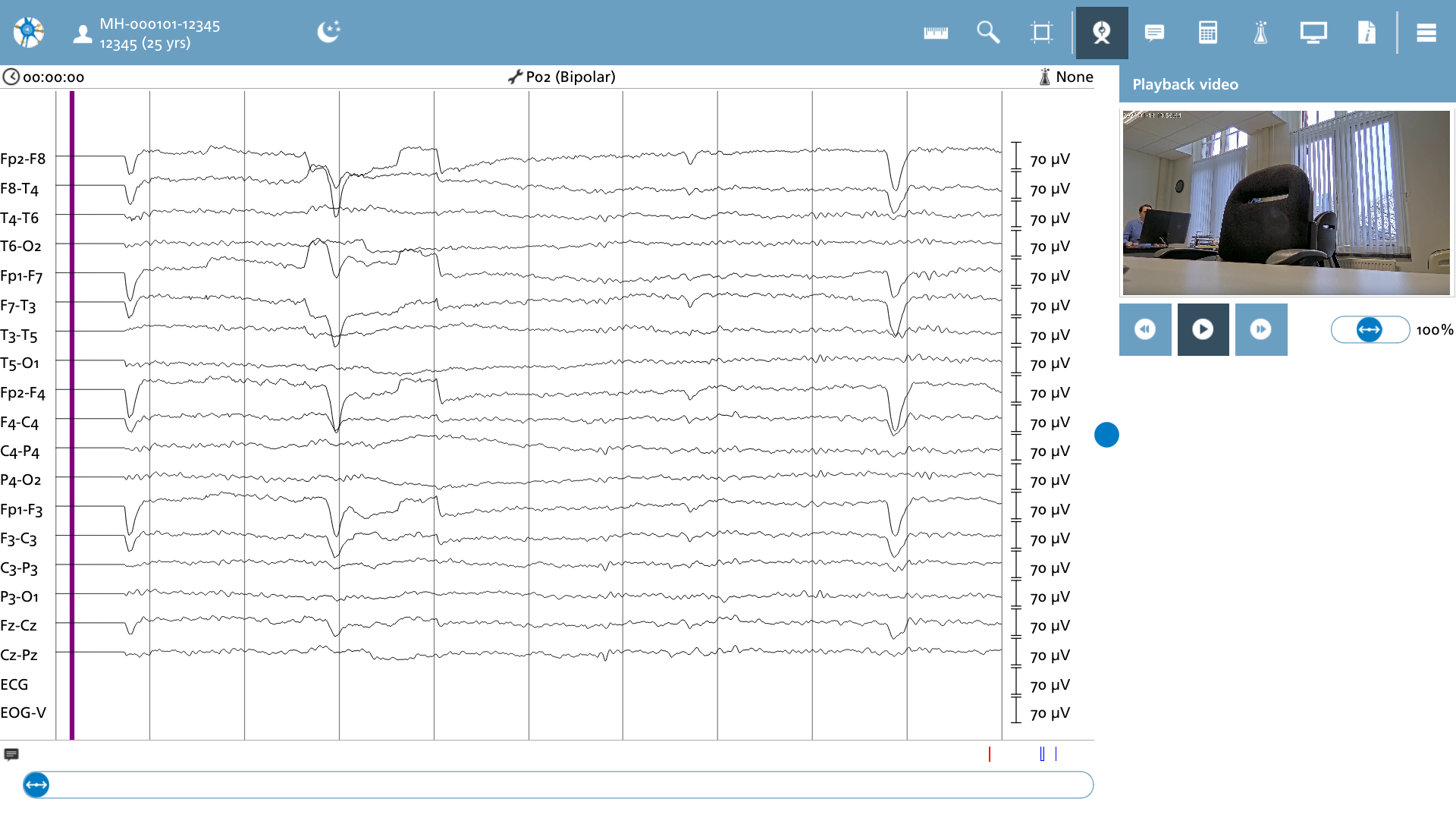This screenshot has width=1456, height=824.
Task: Open the hamburger main menu
Action: [1426, 33]
